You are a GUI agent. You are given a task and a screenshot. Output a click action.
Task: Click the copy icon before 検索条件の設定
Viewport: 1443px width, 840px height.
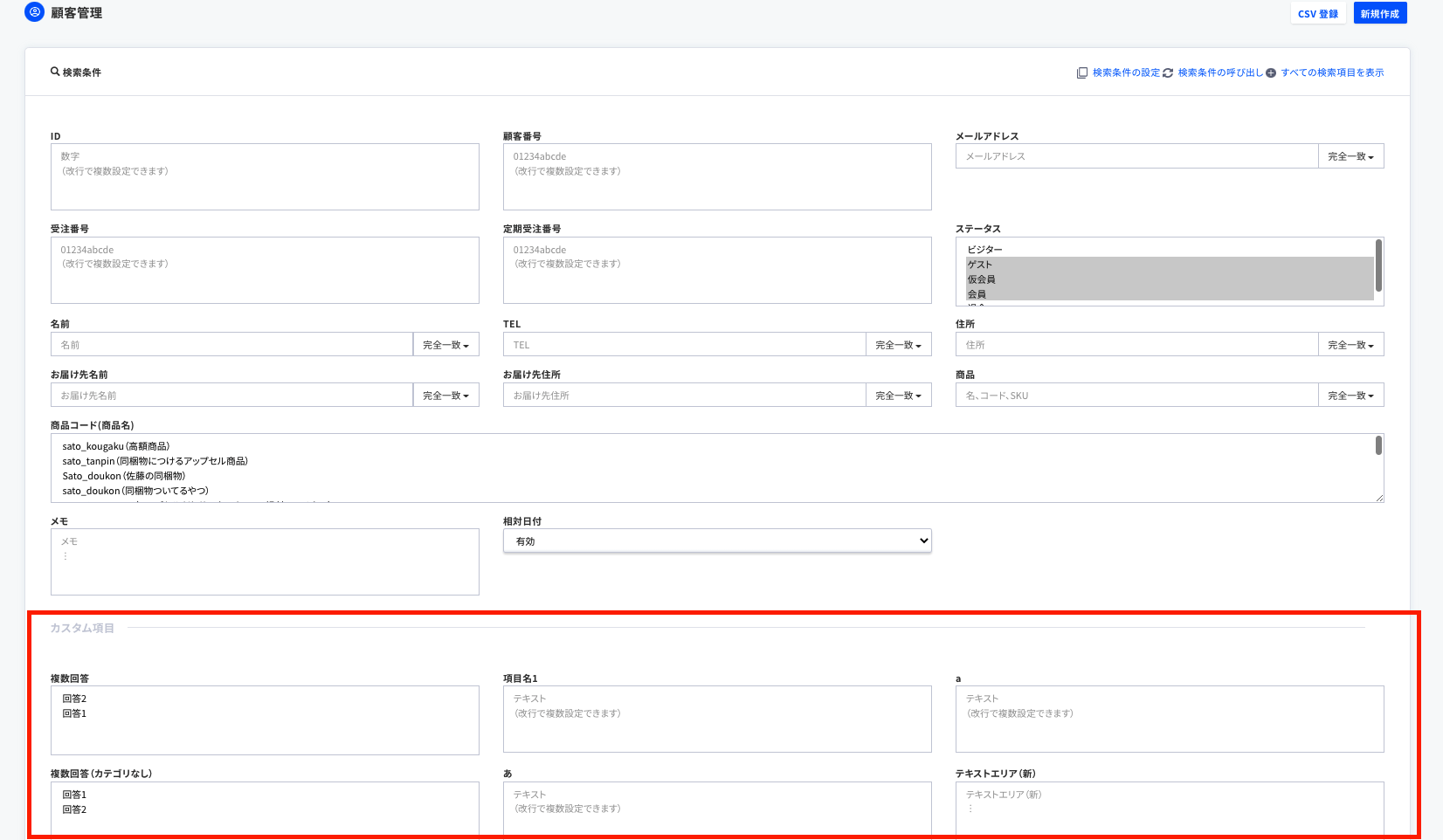tap(1082, 72)
